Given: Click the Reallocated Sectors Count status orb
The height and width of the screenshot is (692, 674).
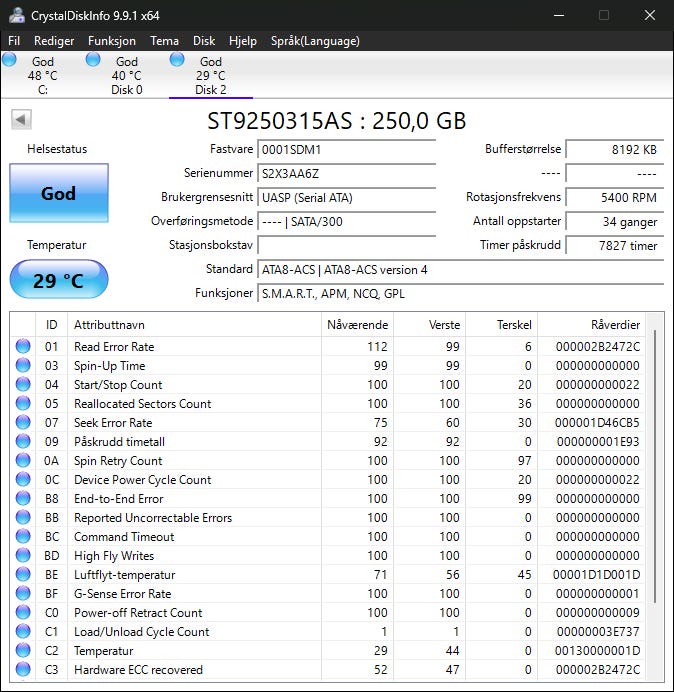Looking at the screenshot, I should pyautogui.click(x=23, y=403).
